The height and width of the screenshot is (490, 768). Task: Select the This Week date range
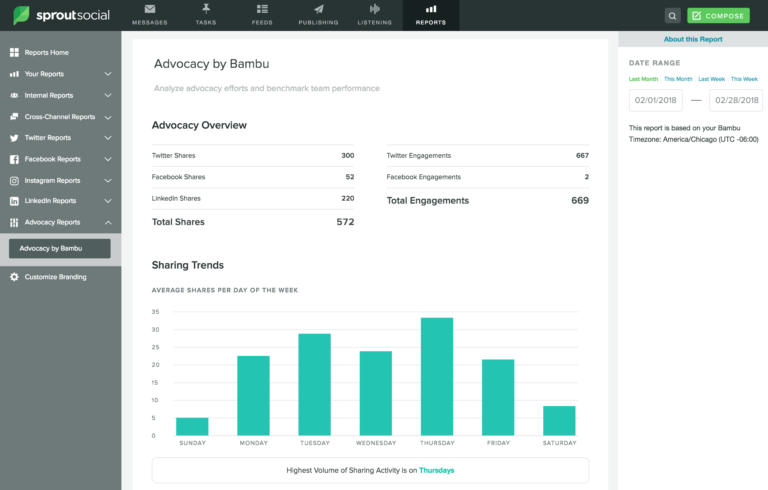click(744, 79)
